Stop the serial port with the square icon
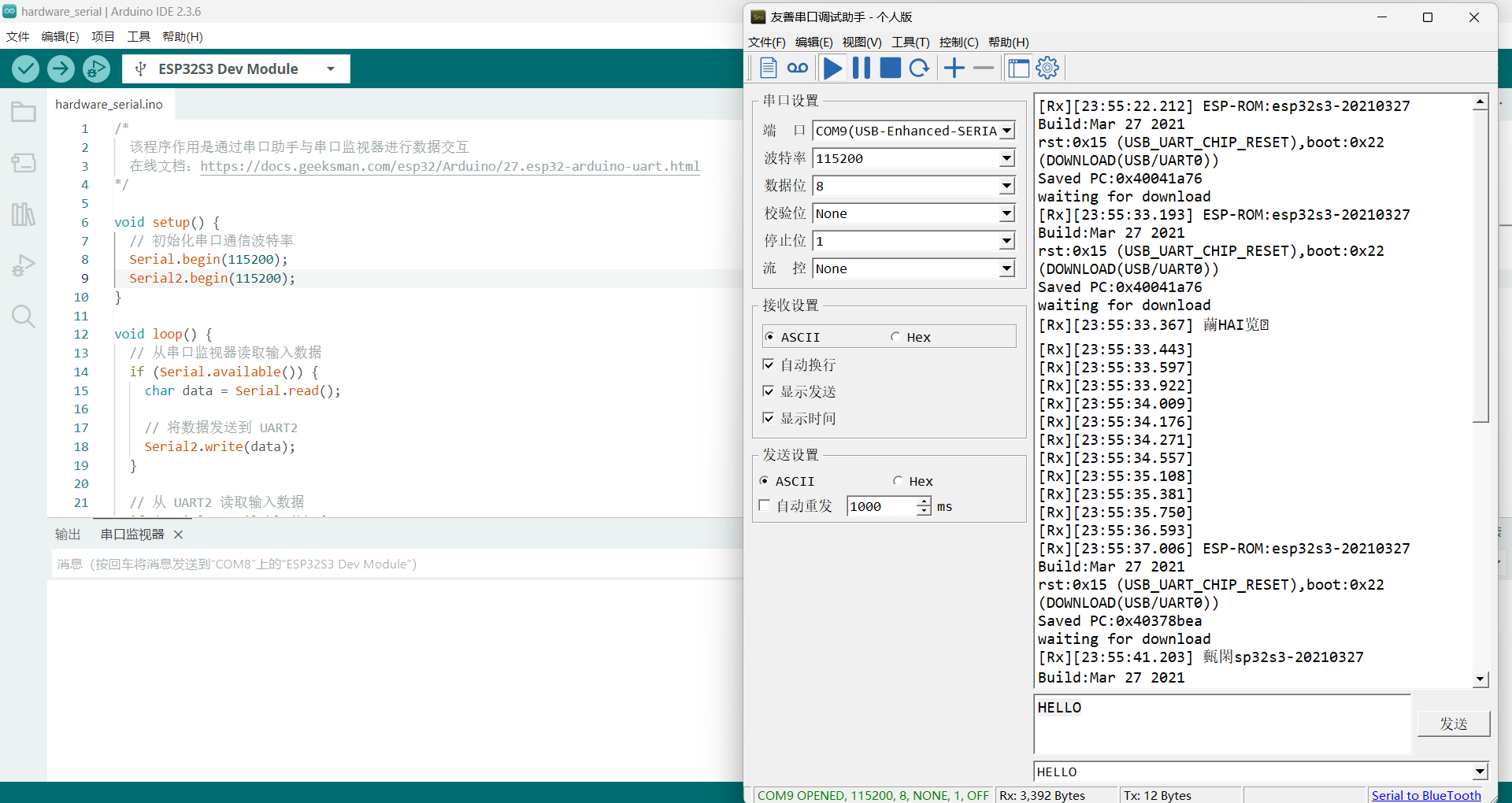This screenshot has height=803, width=1512. (890, 68)
